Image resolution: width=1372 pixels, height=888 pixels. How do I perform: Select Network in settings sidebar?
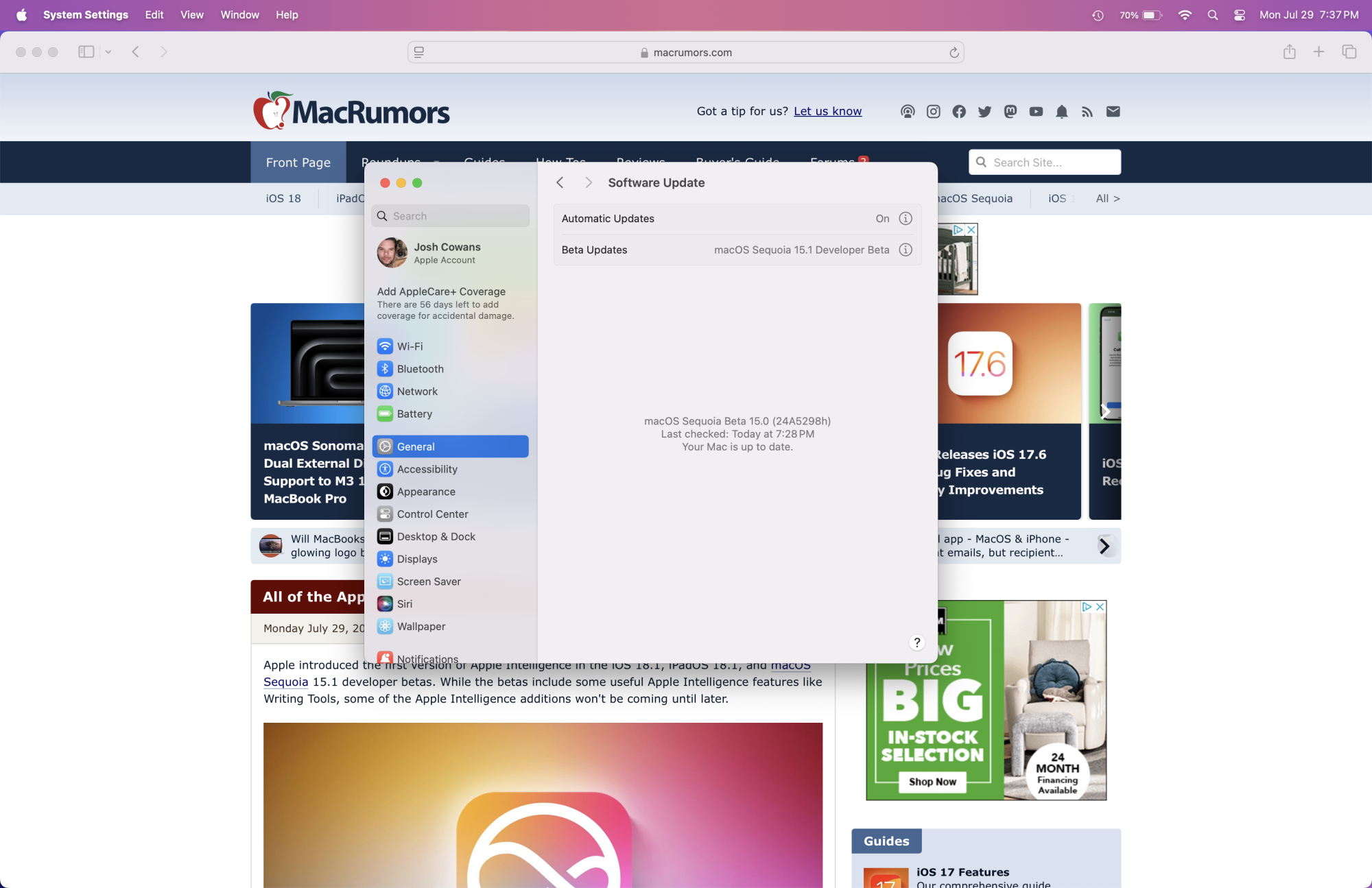pyautogui.click(x=417, y=392)
